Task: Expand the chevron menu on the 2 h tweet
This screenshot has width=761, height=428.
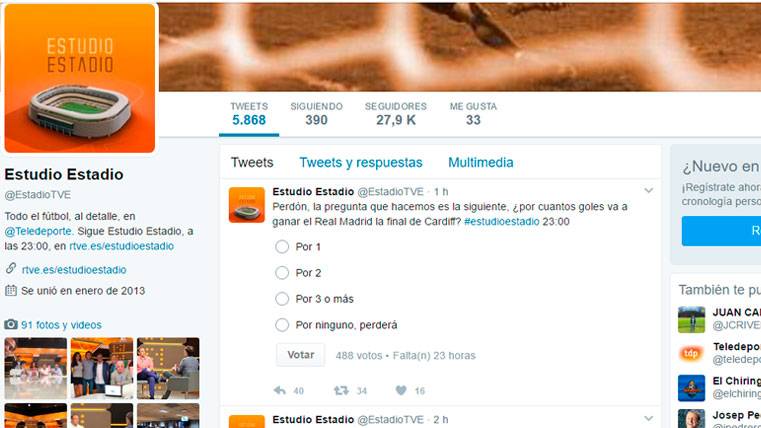Action: (x=649, y=418)
